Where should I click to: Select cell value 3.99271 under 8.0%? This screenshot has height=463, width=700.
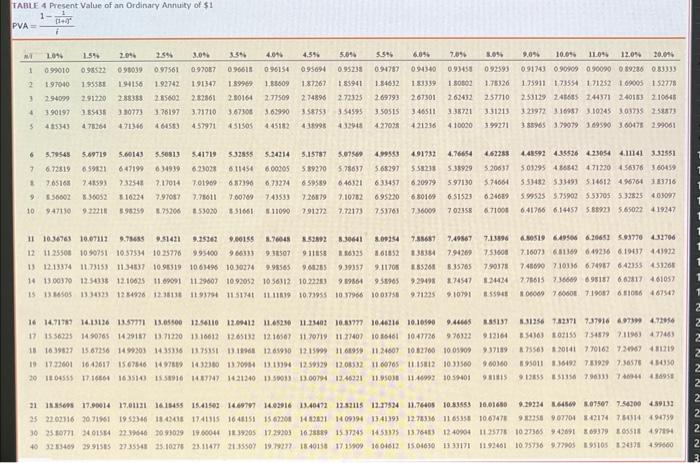point(496,126)
